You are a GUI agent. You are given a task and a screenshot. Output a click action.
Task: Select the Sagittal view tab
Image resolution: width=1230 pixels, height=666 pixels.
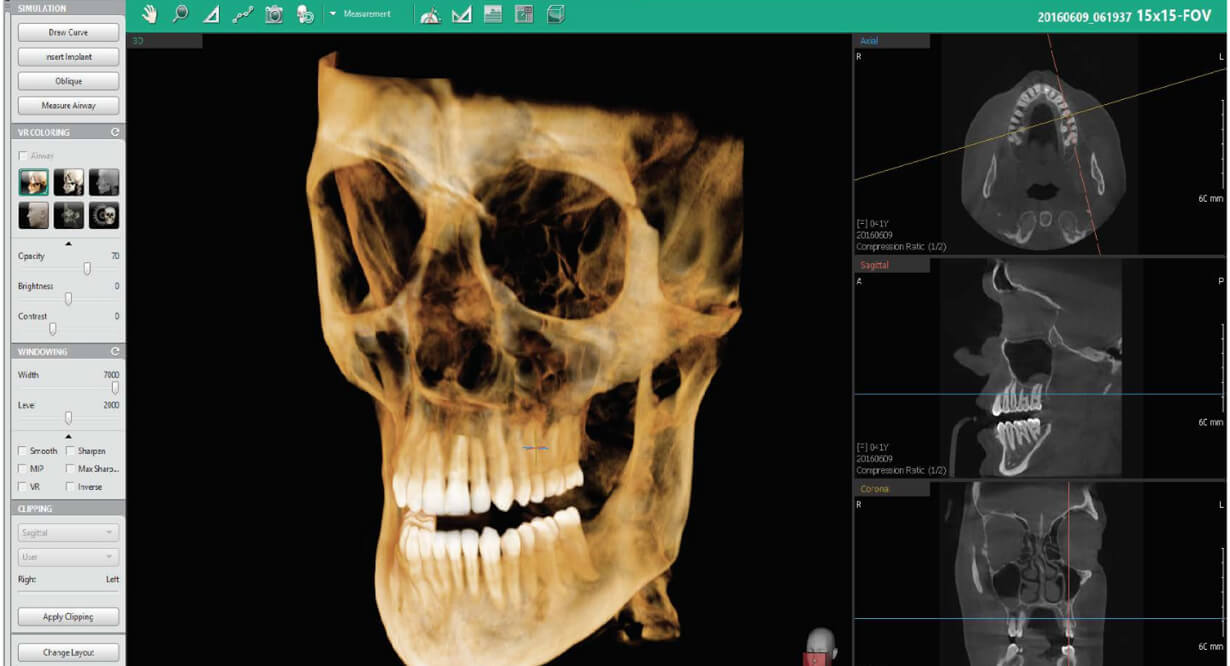pyautogui.click(x=891, y=265)
